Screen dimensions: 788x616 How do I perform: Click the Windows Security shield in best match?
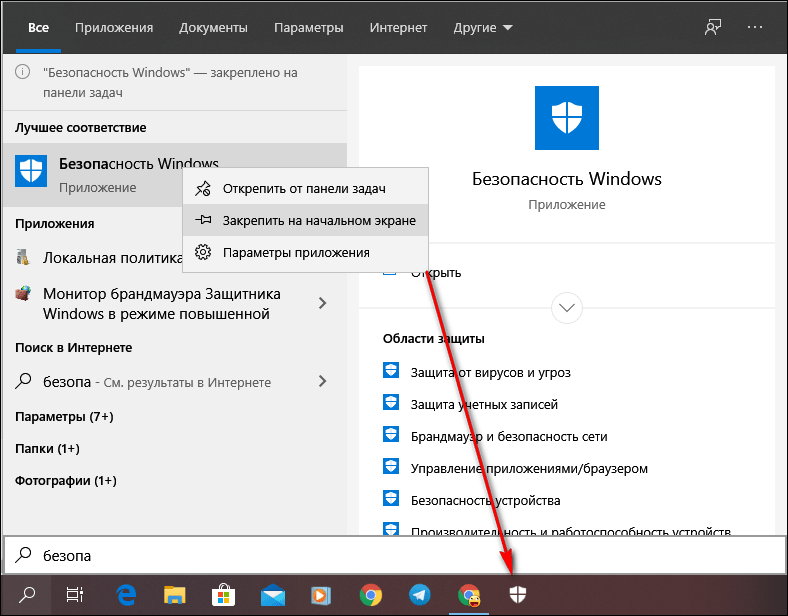point(31,171)
